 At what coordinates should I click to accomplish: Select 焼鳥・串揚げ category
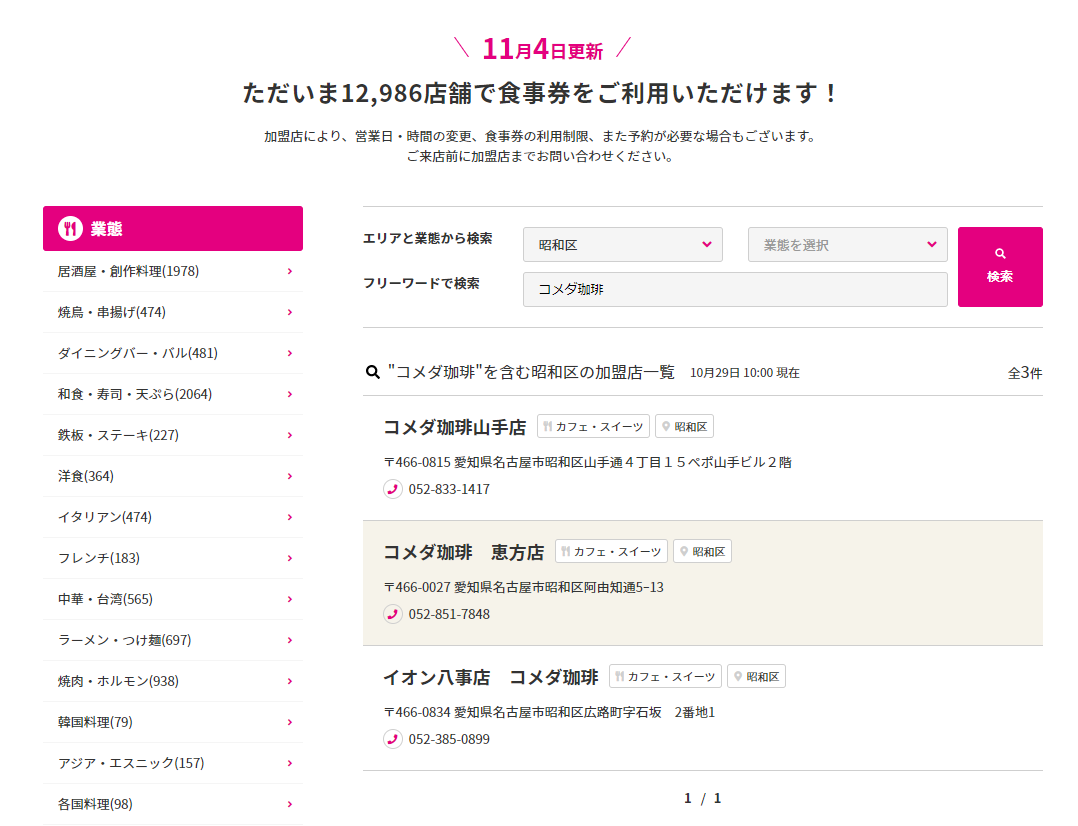(x=112, y=312)
